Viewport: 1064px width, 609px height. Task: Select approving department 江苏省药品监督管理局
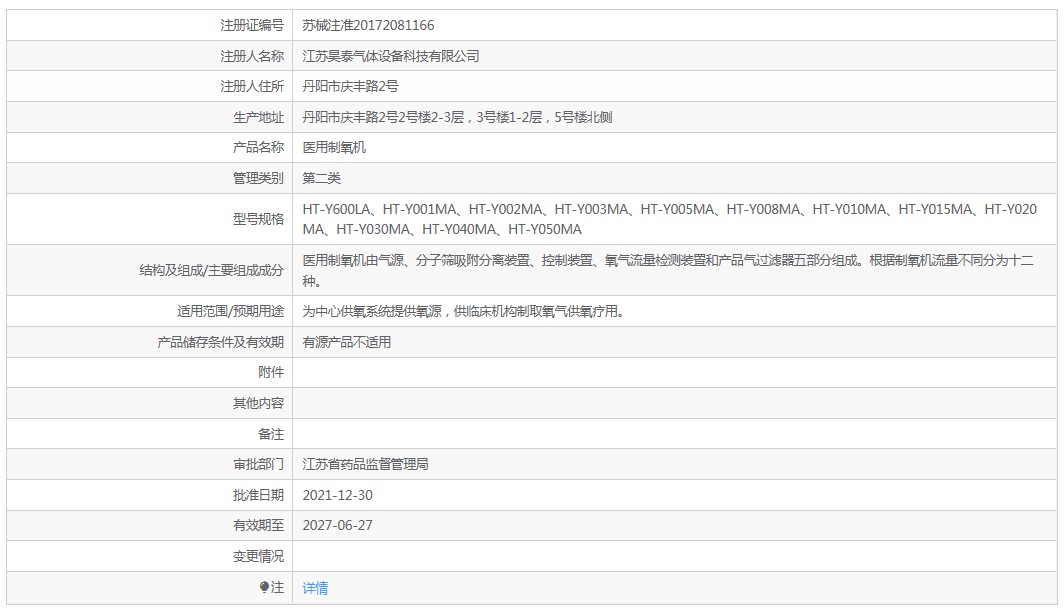(365, 464)
